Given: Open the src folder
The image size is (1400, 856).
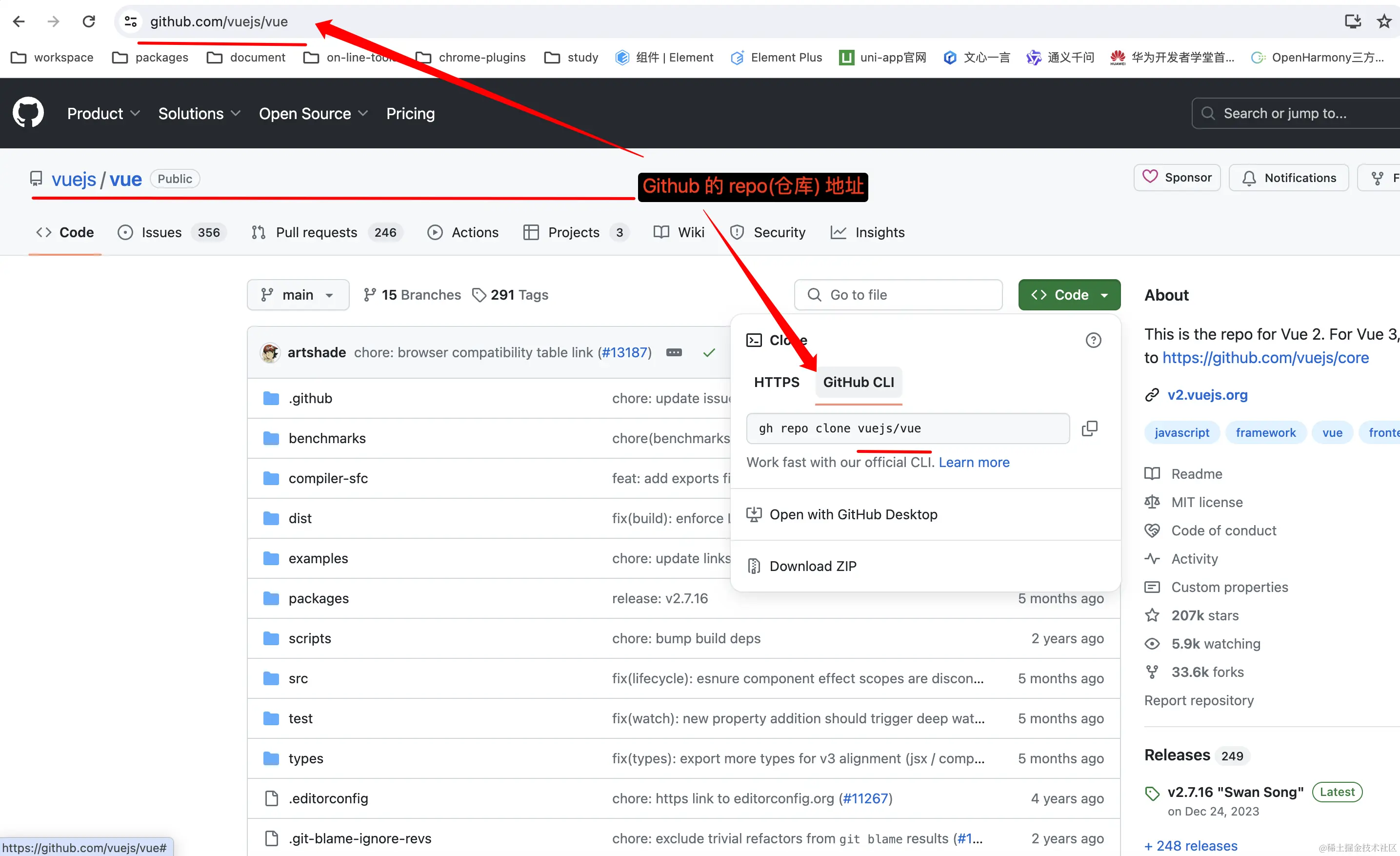Looking at the screenshot, I should [x=299, y=678].
